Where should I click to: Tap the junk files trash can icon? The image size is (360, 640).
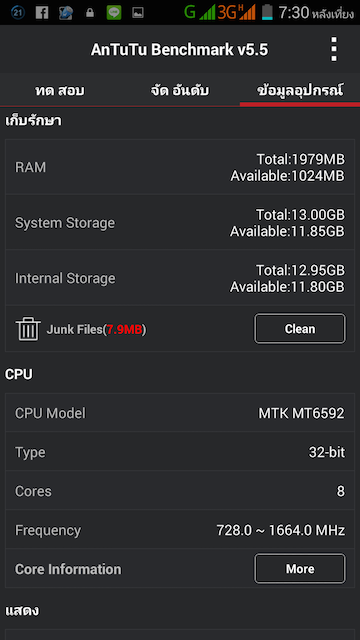point(28,329)
